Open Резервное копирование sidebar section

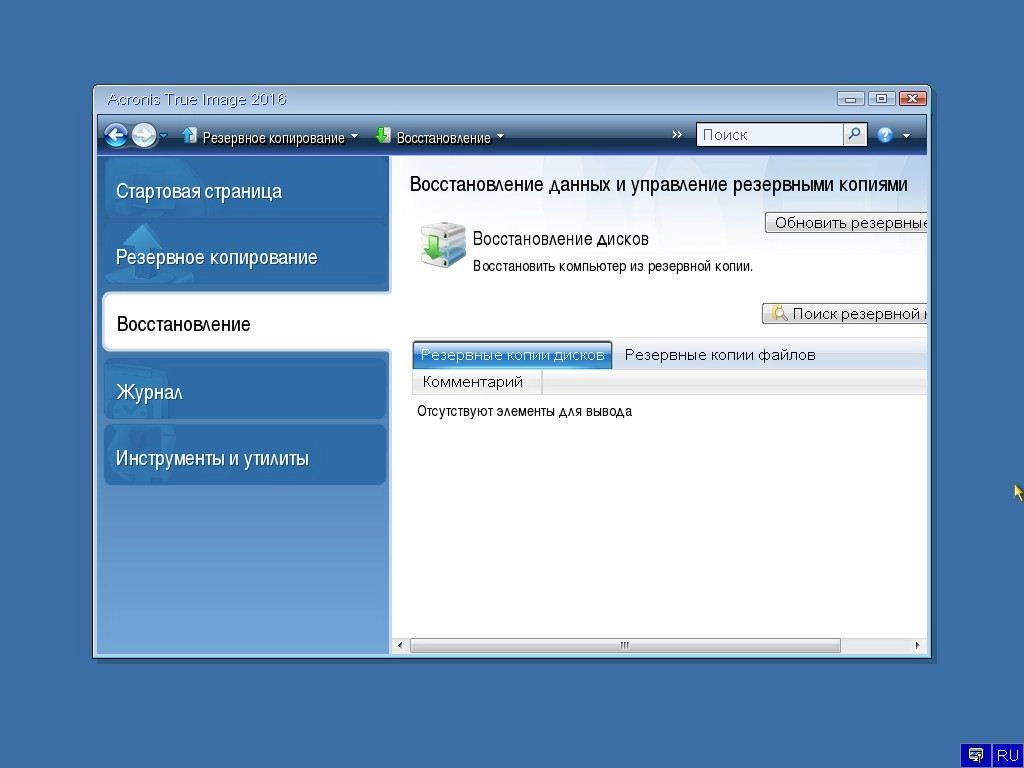246,257
